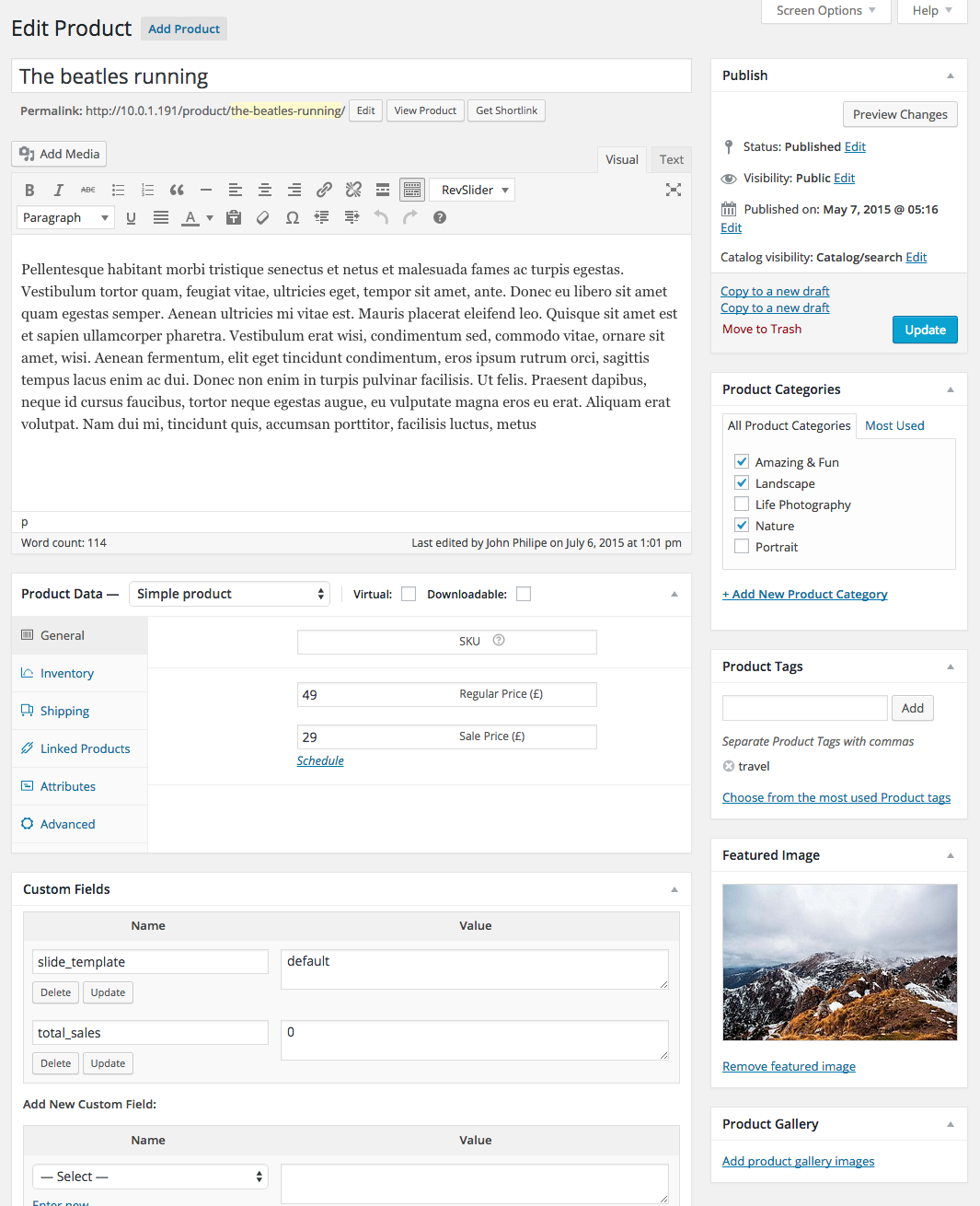Expand the RevSlider dropdown
Image resolution: width=980 pixels, height=1206 pixels.
point(472,190)
